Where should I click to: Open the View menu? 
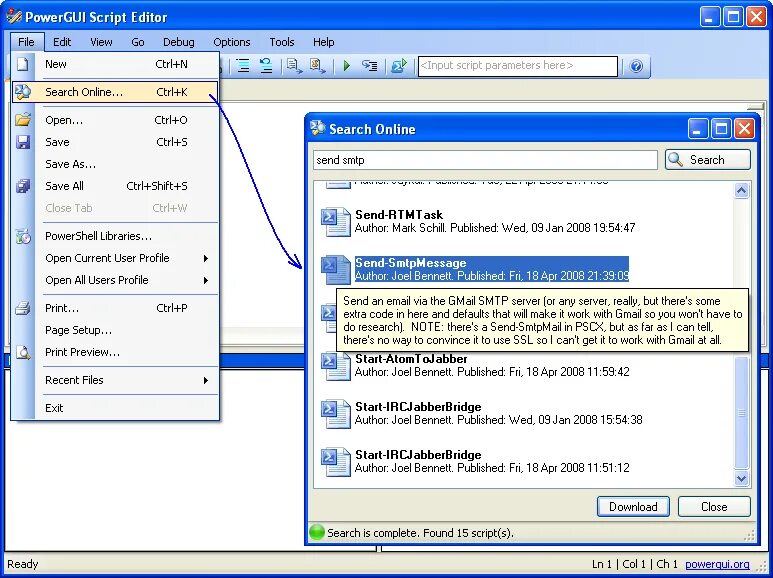point(101,42)
